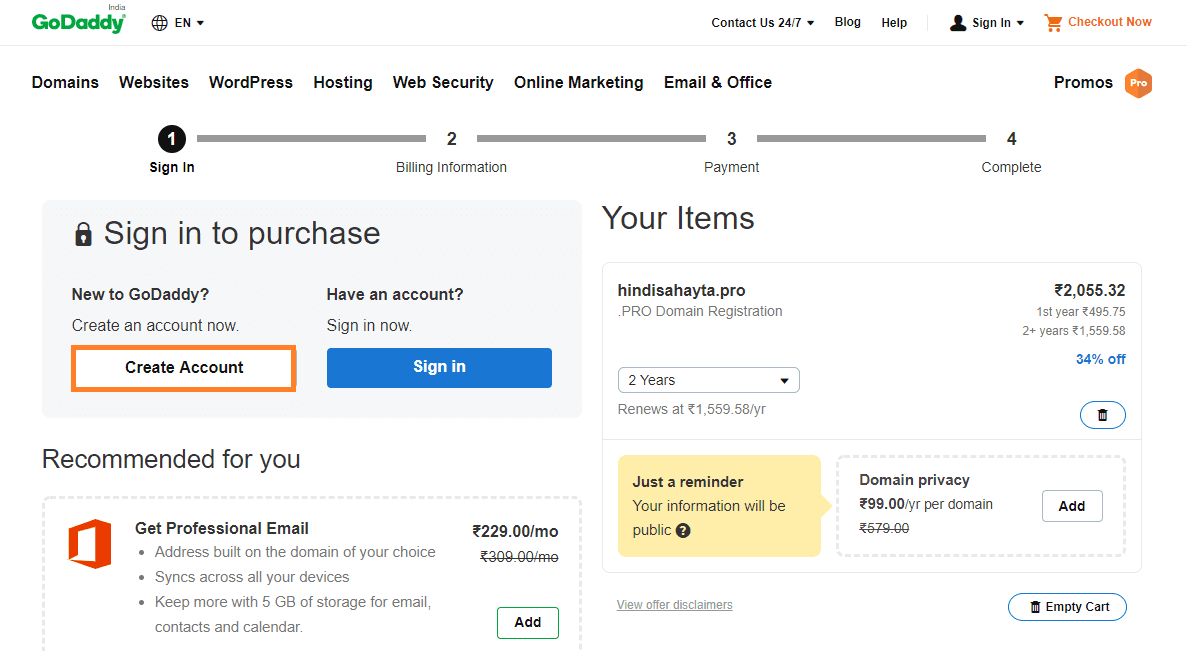
Task: Click the Recommended for you heading
Action: click(171, 459)
